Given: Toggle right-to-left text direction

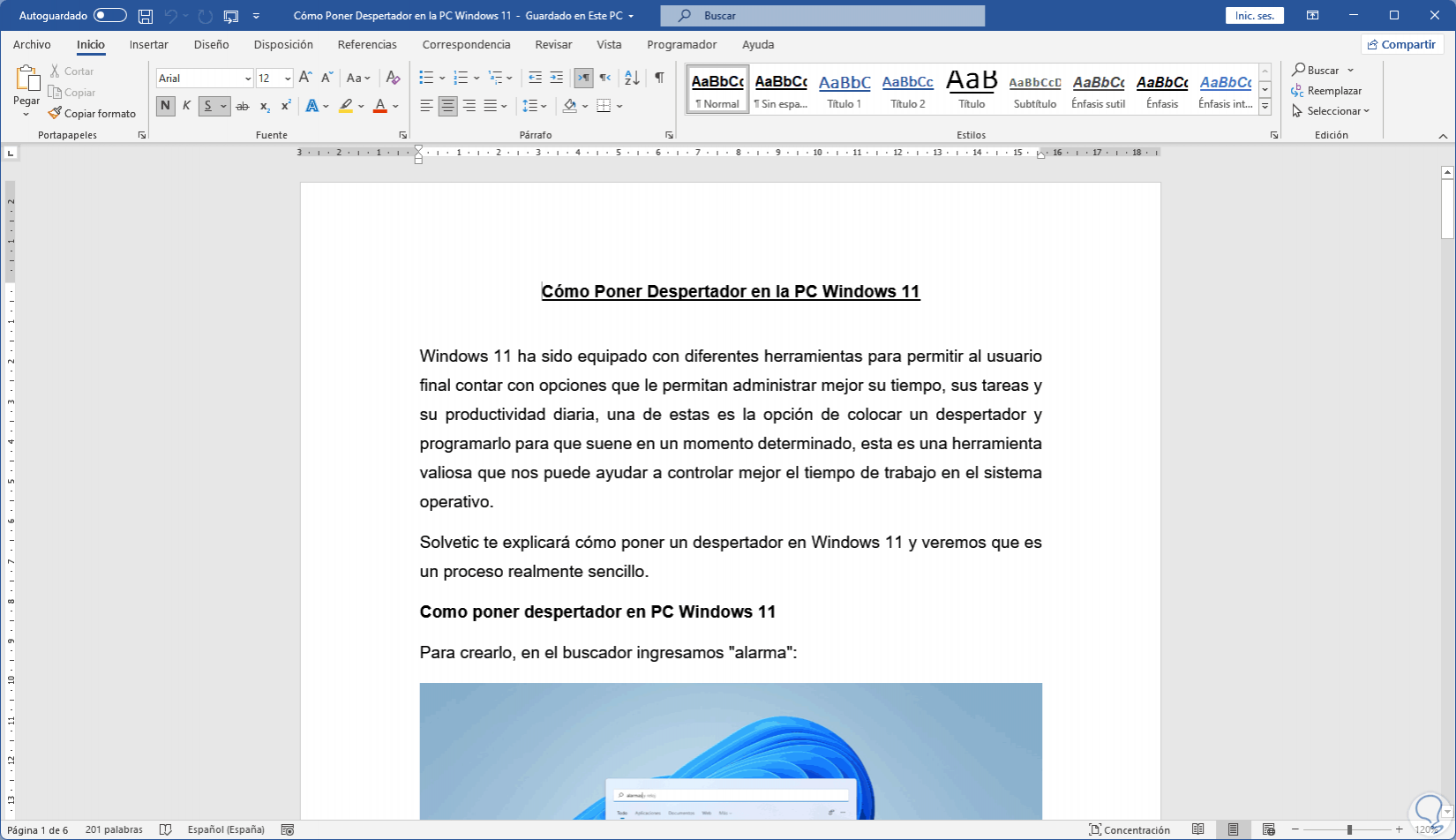Looking at the screenshot, I should click(604, 78).
